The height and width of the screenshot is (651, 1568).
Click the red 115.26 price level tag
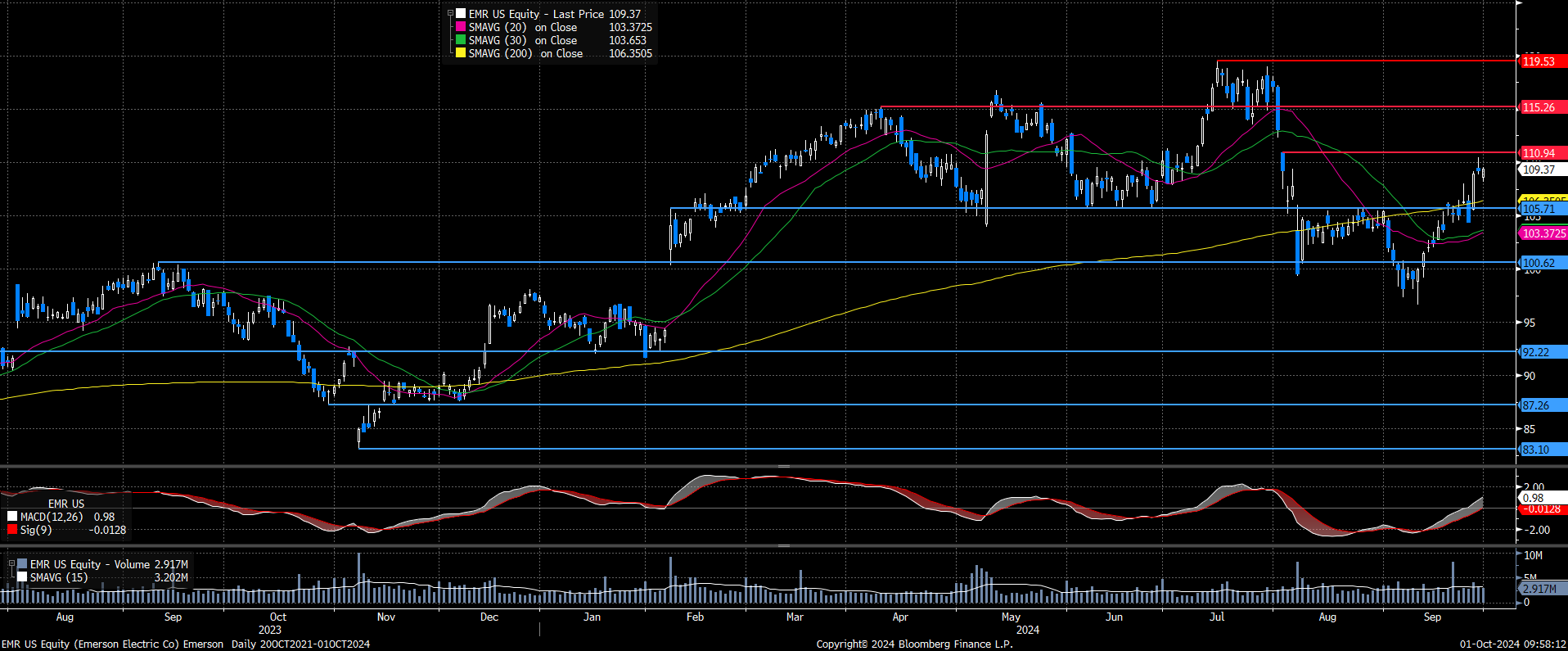tap(1540, 107)
